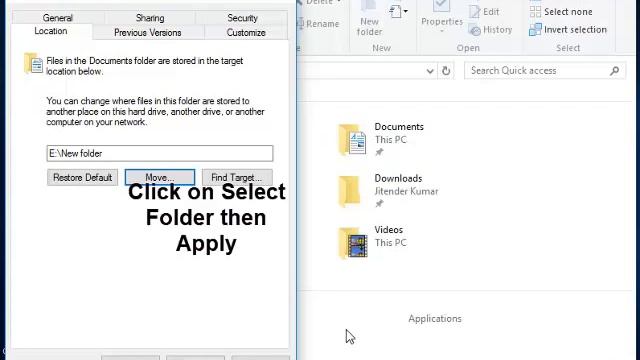
Task: Click the Edit icon in ribbon
Action: (x=474, y=12)
